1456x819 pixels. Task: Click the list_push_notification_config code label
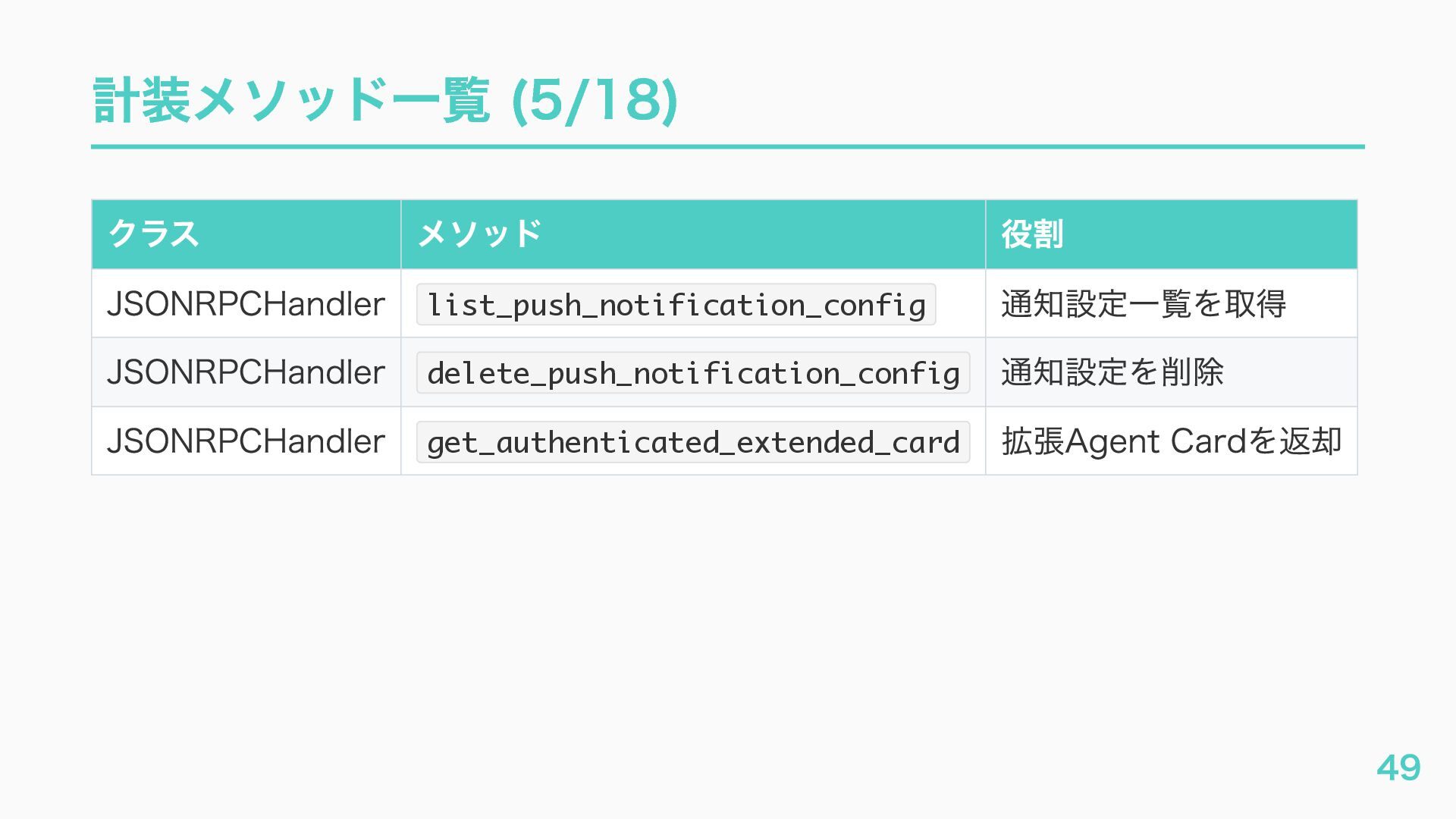676,305
